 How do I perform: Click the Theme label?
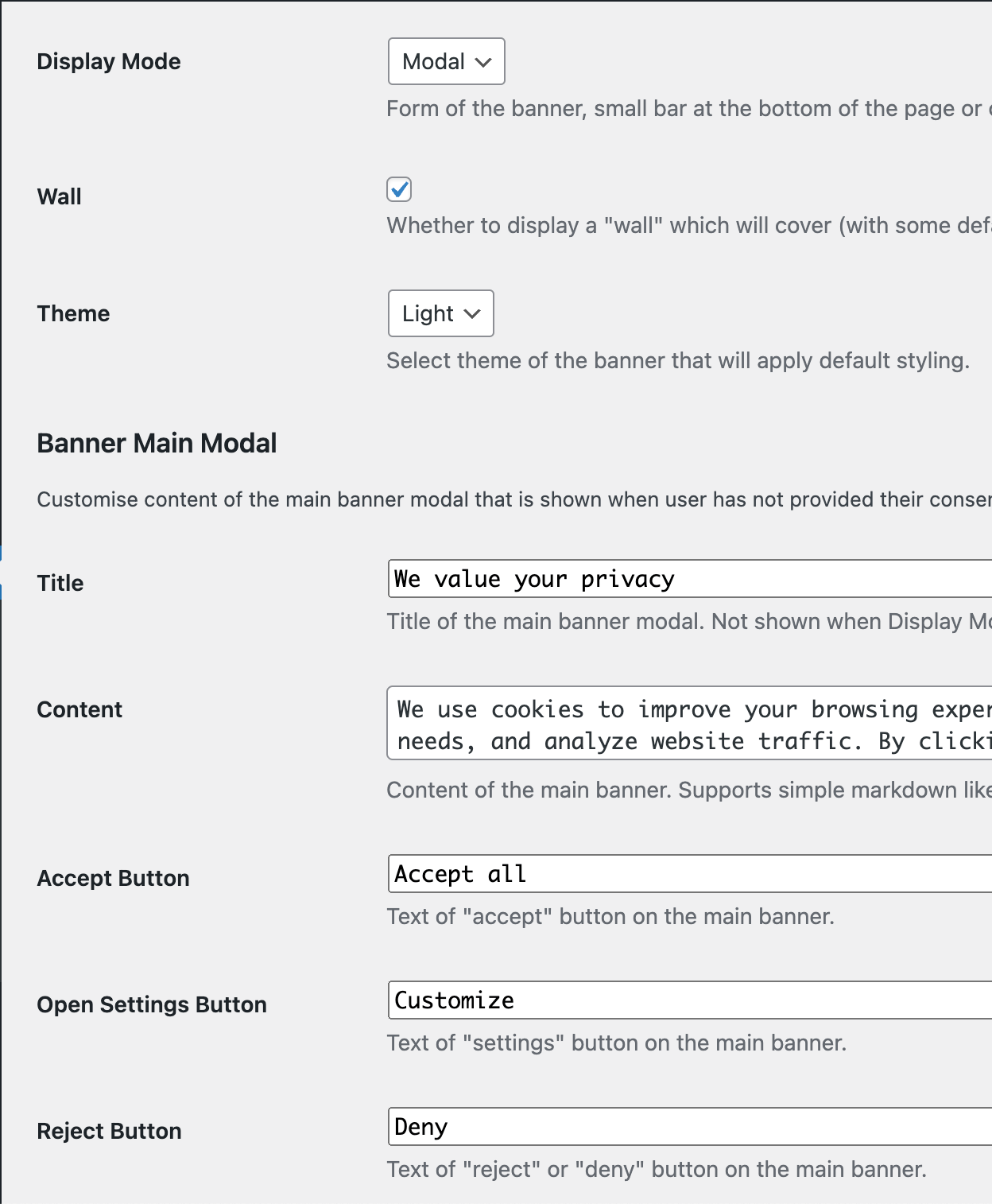[x=73, y=313]
